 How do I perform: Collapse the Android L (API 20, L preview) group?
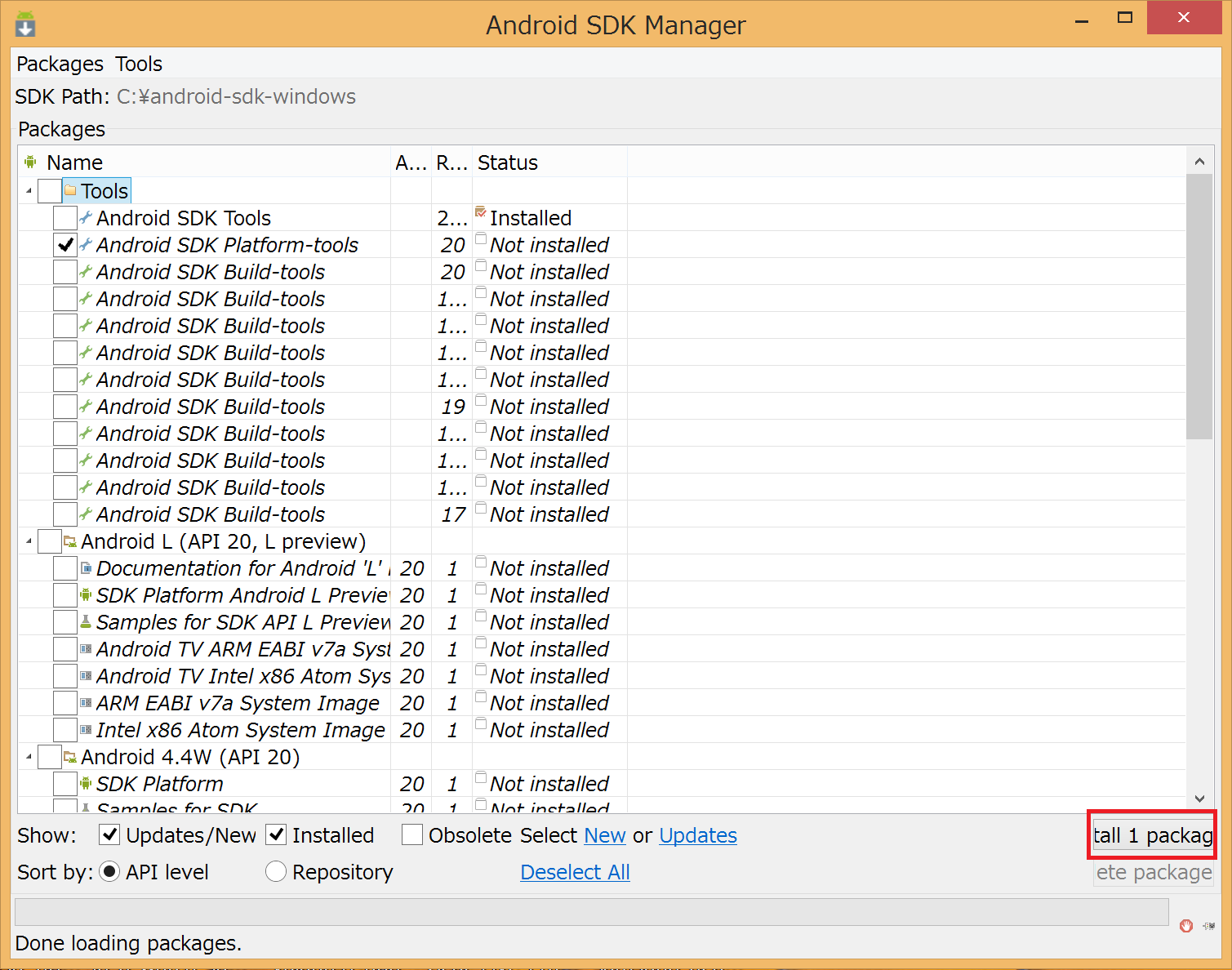point(29,541)
